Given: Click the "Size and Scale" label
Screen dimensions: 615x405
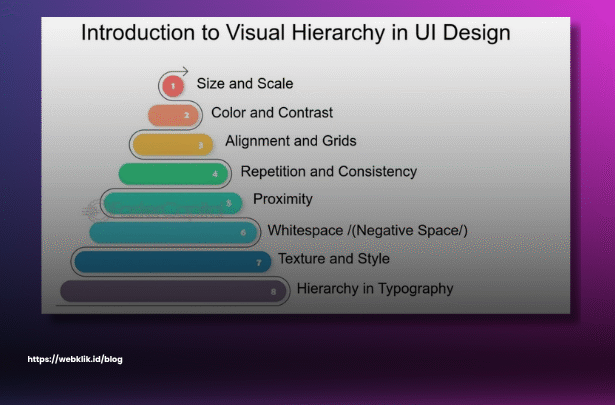Looking at the screenshot, I should click(245, 84).
